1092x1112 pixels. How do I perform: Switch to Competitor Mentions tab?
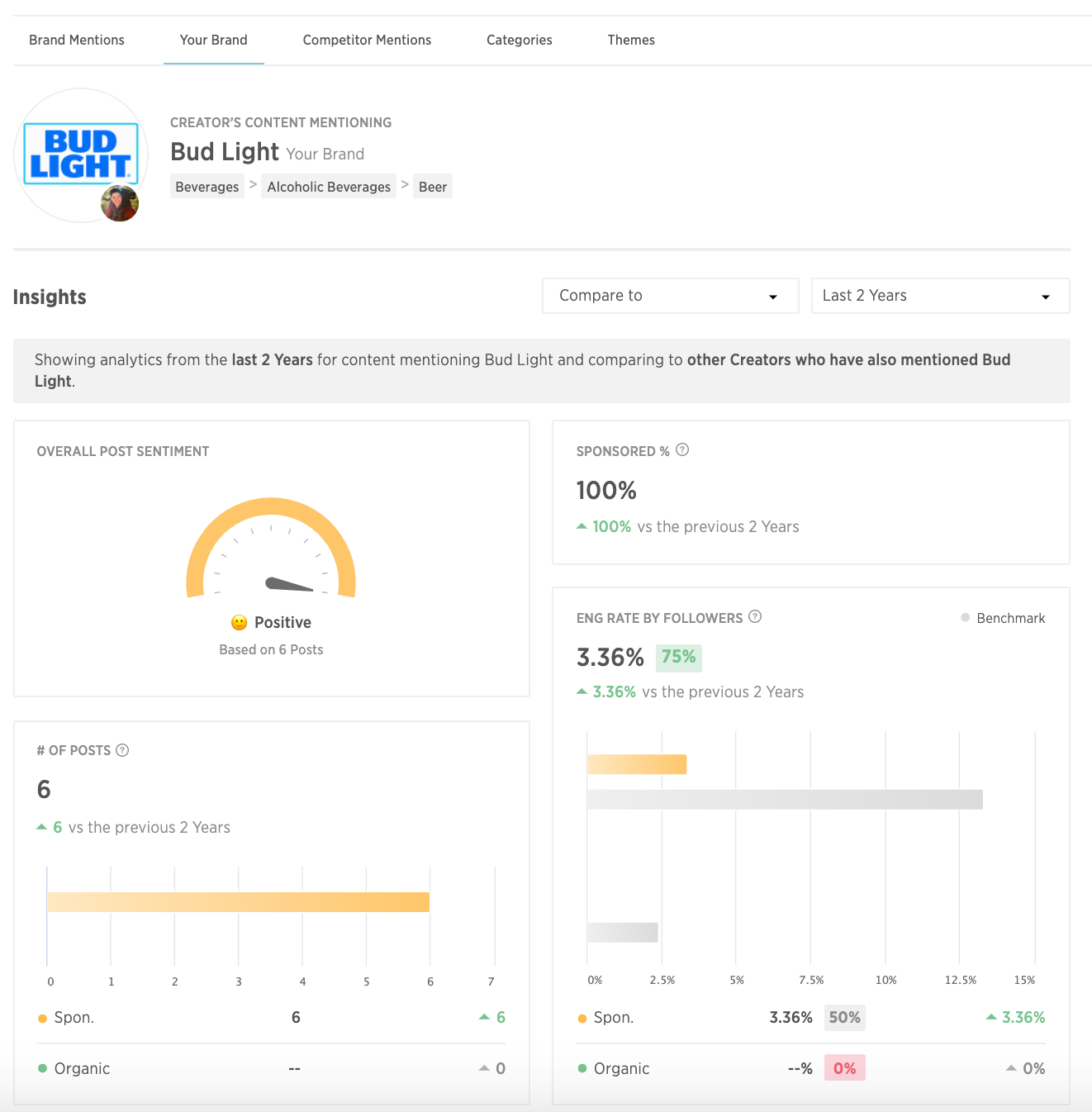click(x=367, y=40)
